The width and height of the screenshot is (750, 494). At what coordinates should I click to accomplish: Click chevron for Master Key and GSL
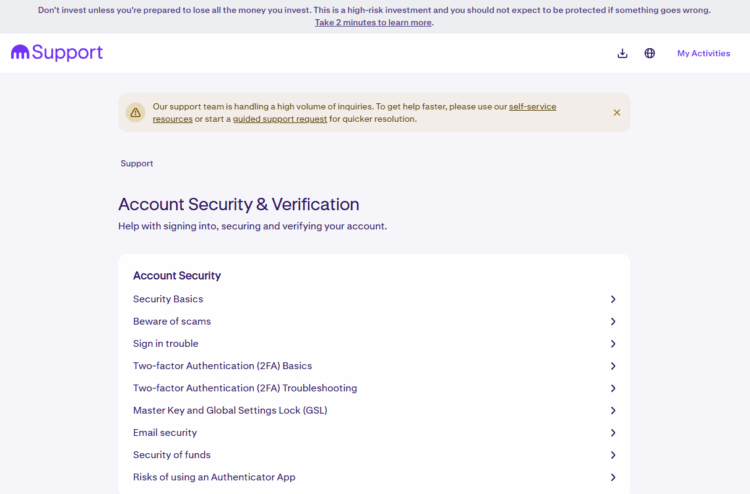coord(613,410)
